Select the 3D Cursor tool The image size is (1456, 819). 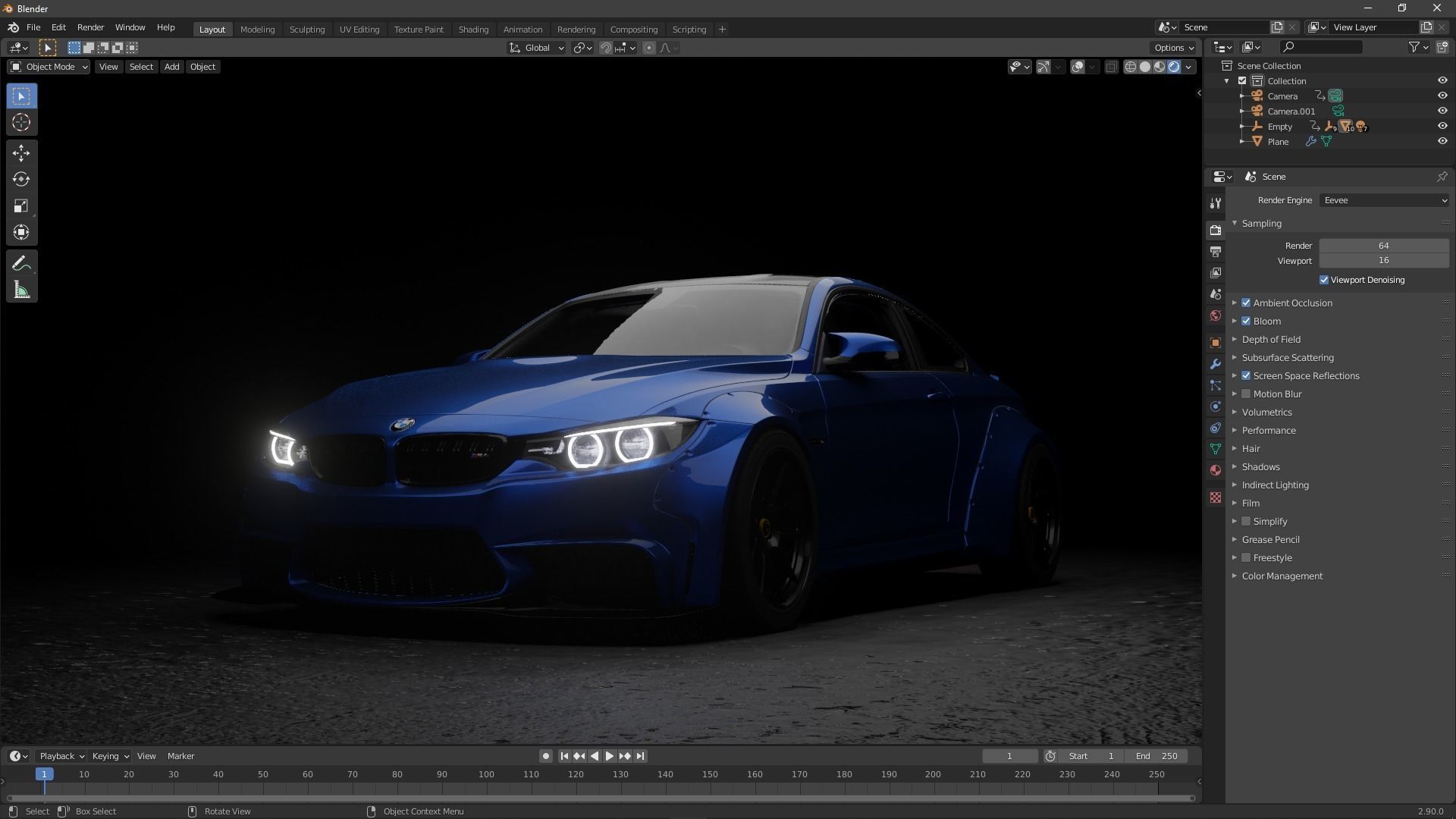point(21,122)
